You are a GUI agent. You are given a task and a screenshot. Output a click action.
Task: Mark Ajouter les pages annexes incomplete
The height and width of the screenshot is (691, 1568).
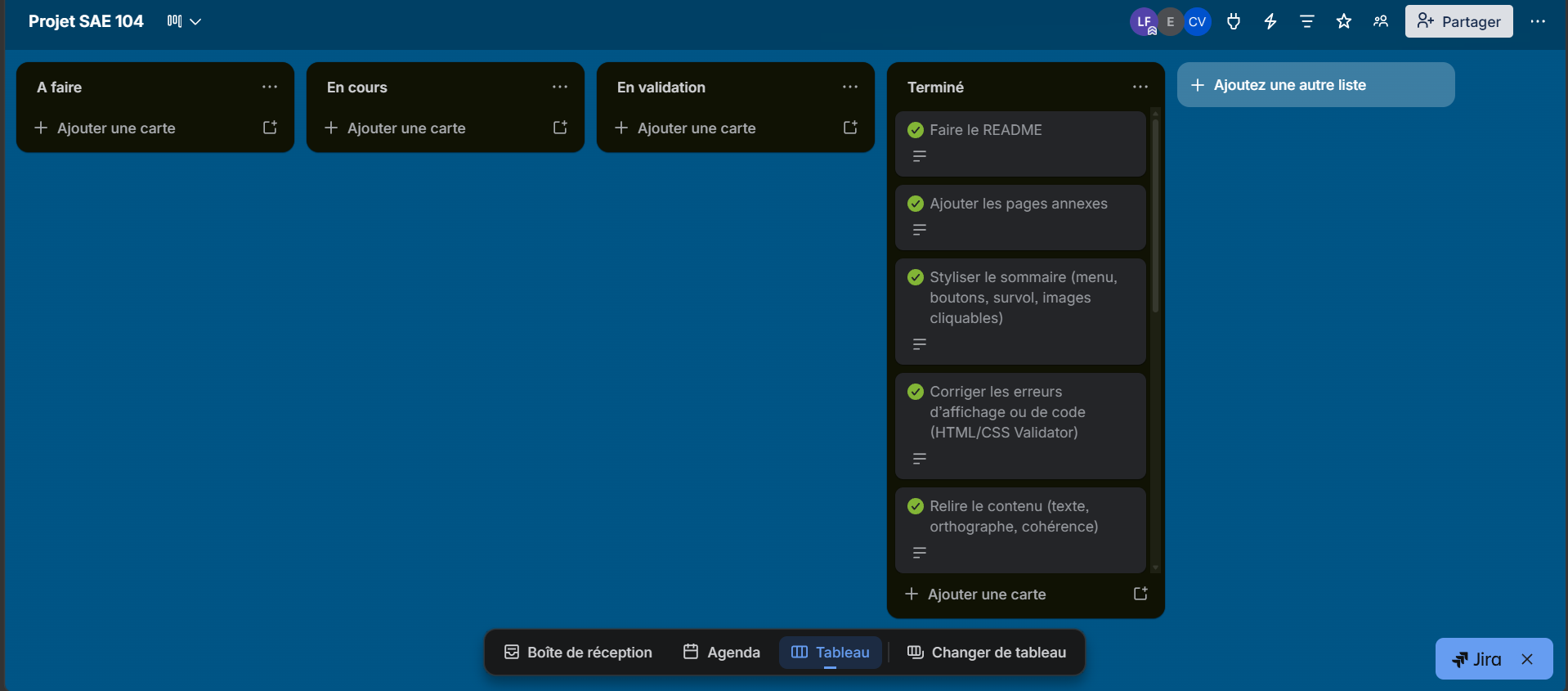point(916,204)
